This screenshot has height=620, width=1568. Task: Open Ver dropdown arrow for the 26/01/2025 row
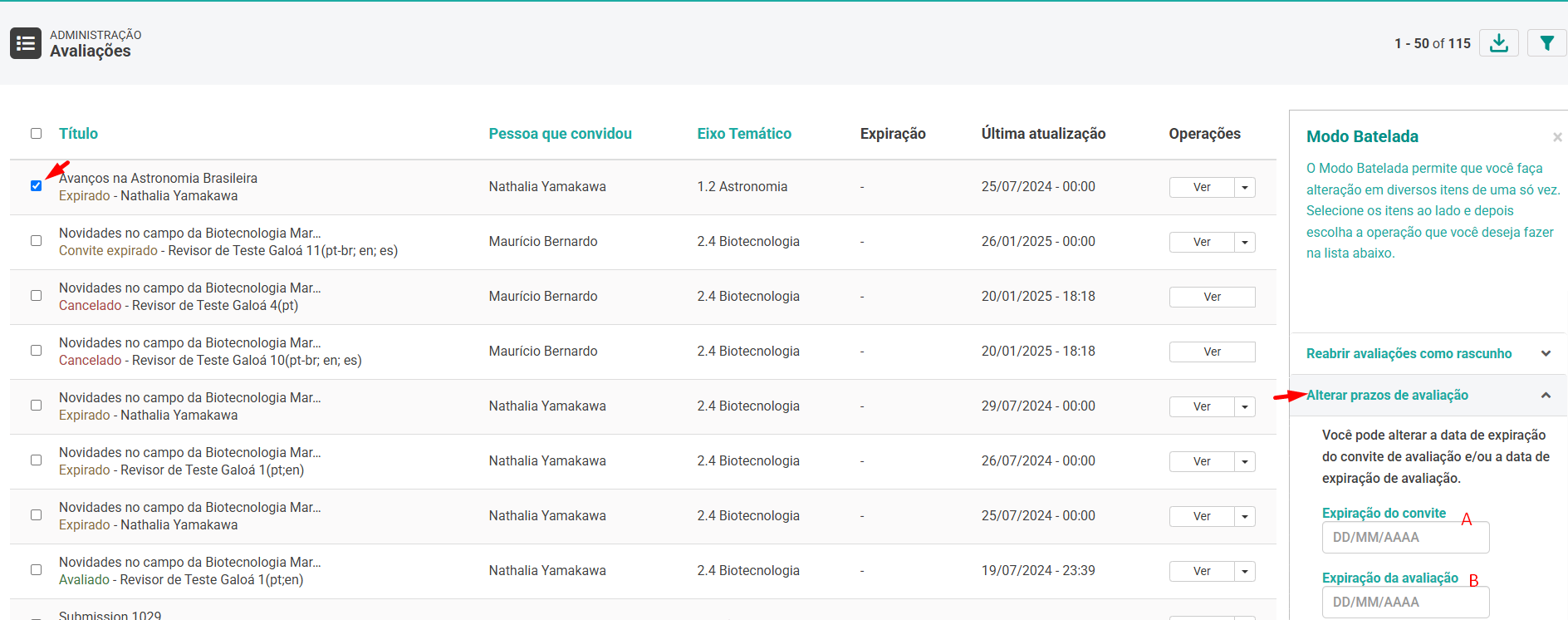coord(1245,242)
